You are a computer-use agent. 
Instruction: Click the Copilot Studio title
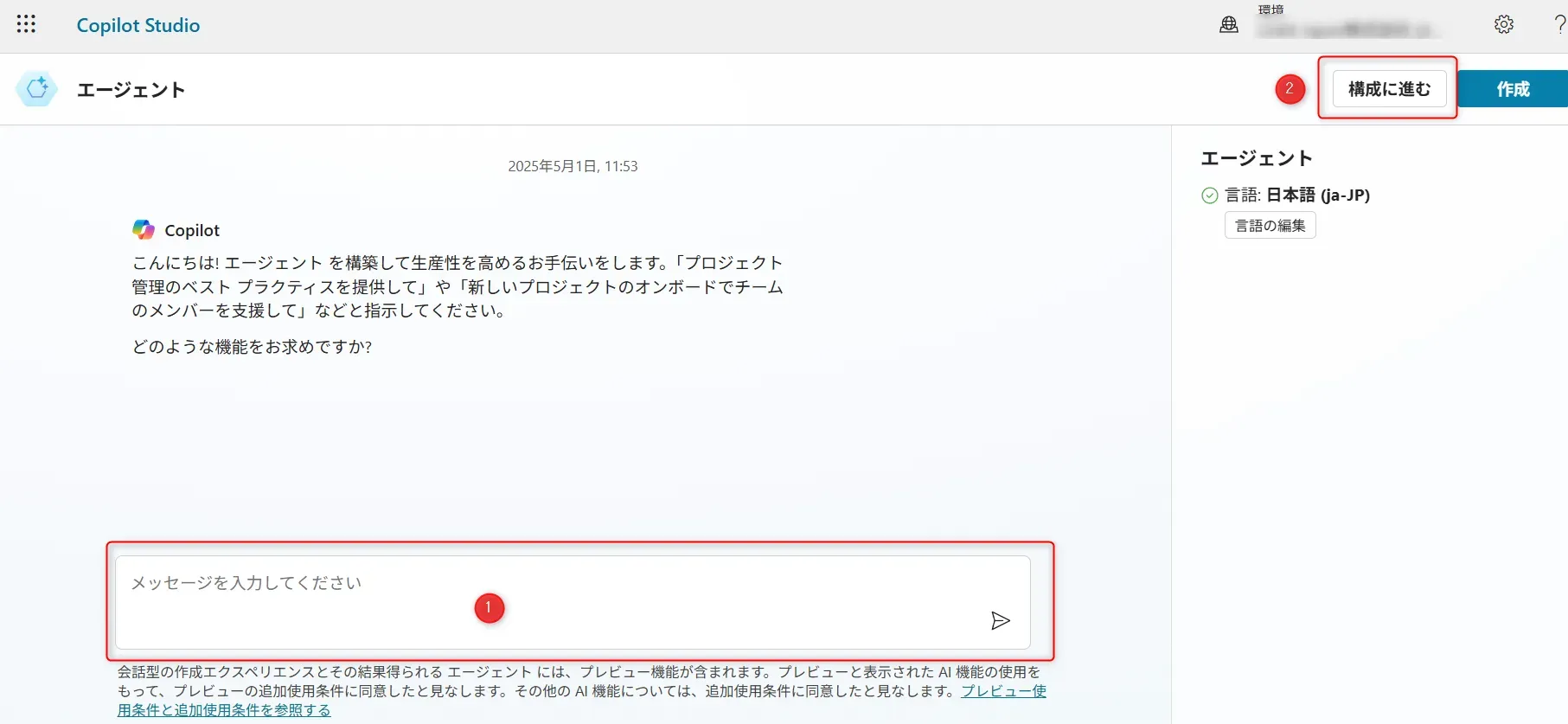tap(138, 25)
